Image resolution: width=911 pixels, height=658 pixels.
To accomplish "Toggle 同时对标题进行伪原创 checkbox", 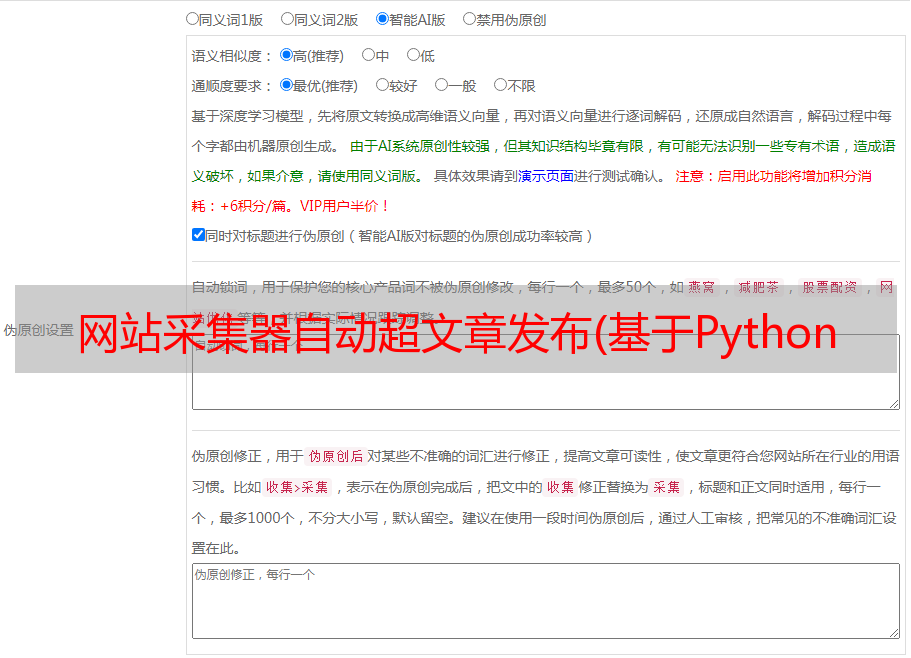I will (198, 235).
